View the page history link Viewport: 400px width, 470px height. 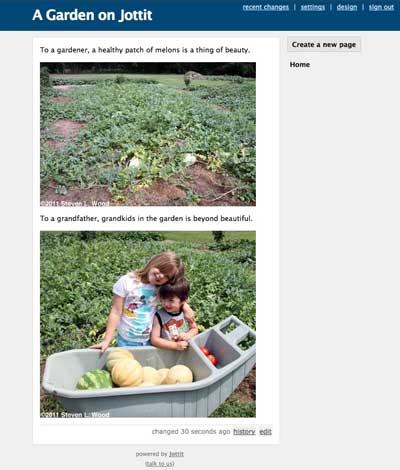[244, 432]
